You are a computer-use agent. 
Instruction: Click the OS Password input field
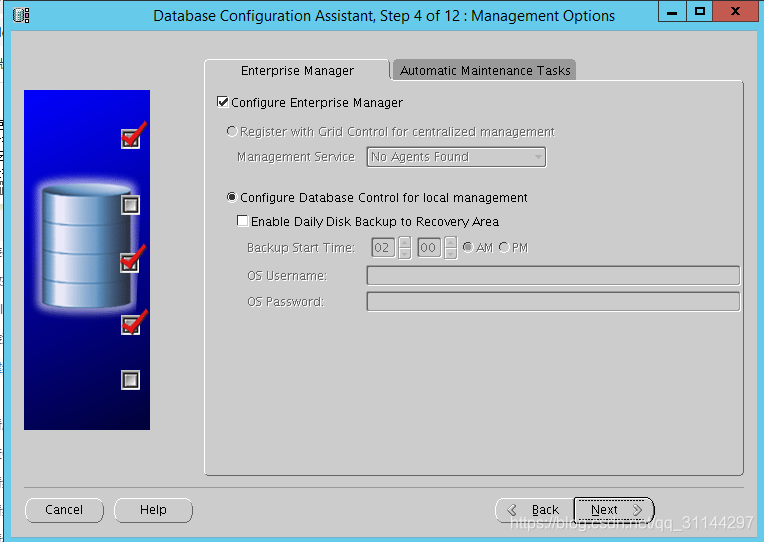pos(553,301)
